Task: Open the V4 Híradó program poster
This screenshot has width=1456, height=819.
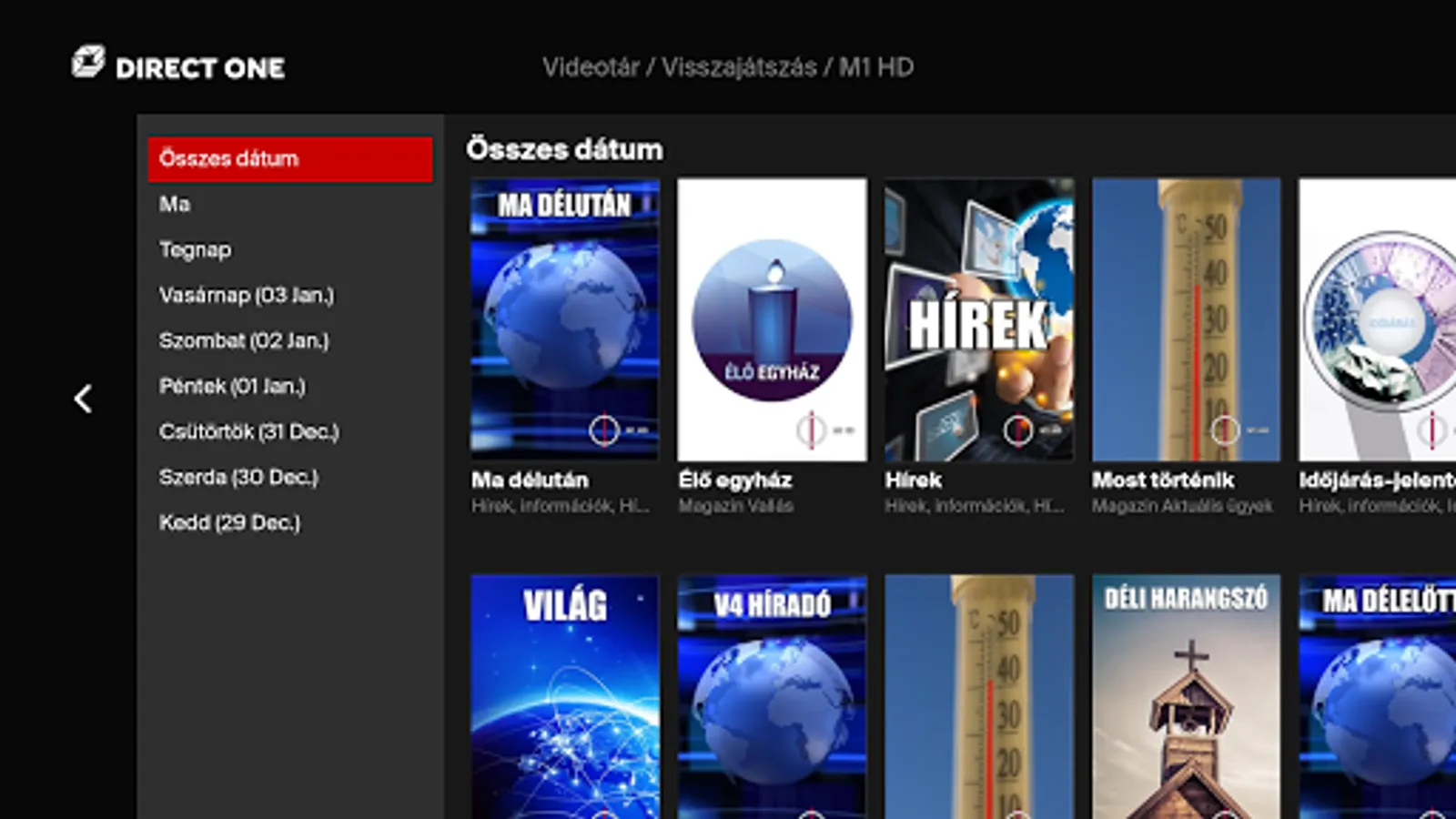Action: pyautogui.click(x=773, y=697)
